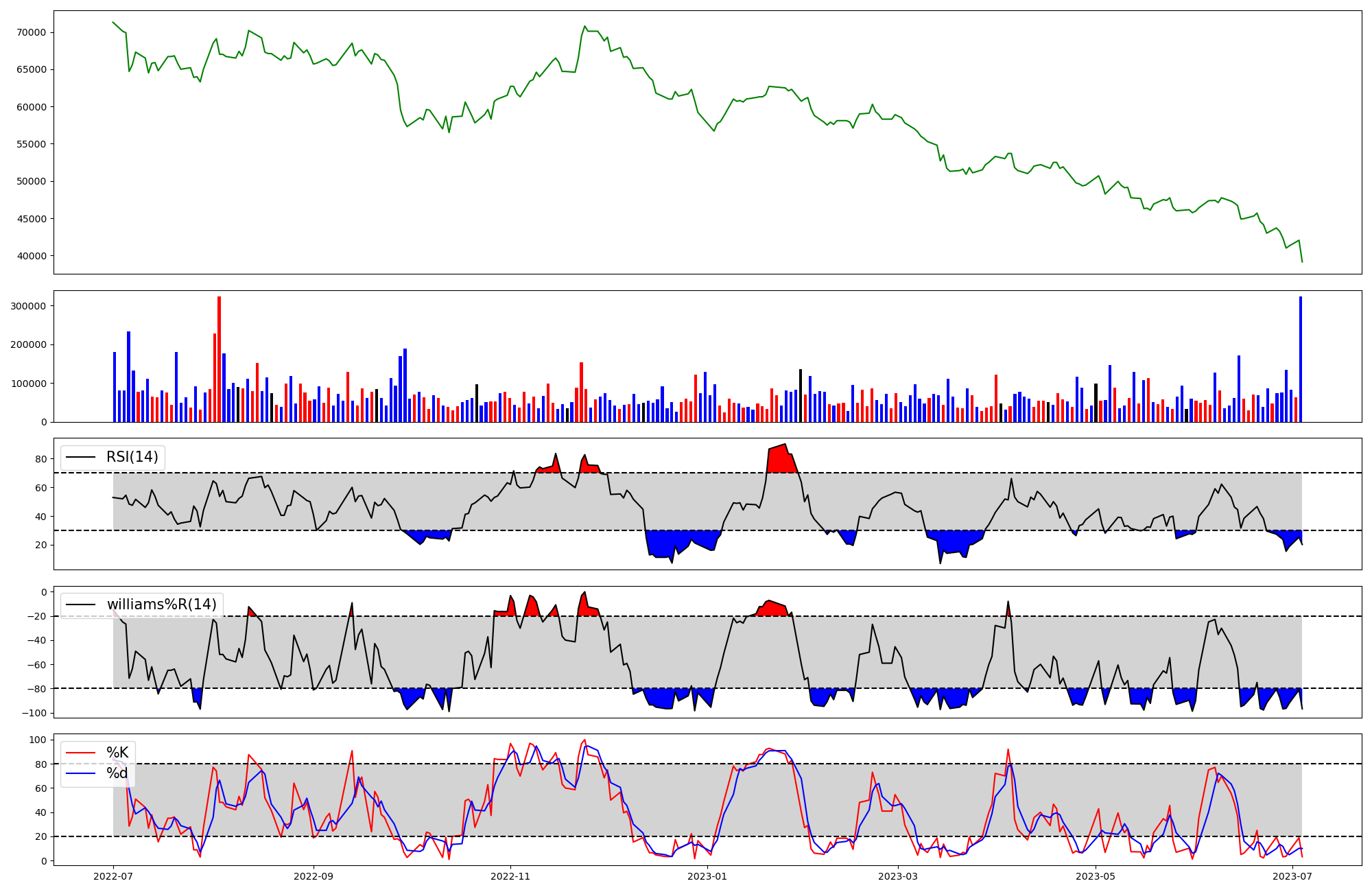This screenshot has width=1372, height=892.
Task: Click the 2022-09 x-axis date label
Action: coord(314,876)
